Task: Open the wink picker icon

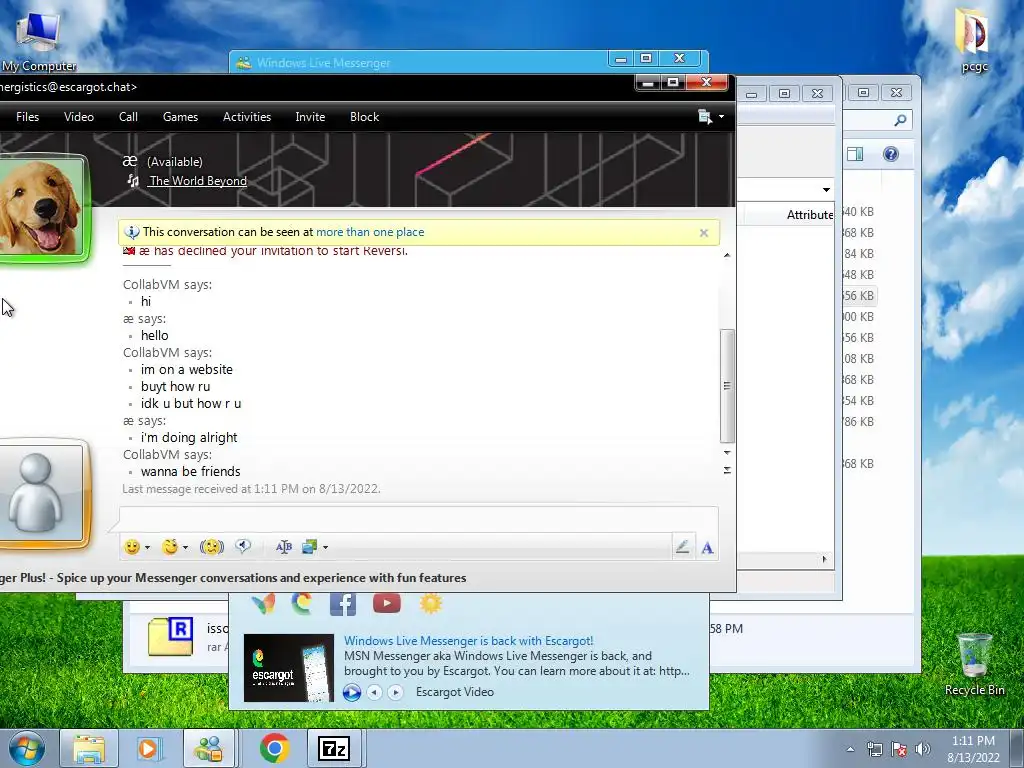Action: click(170, 547)
